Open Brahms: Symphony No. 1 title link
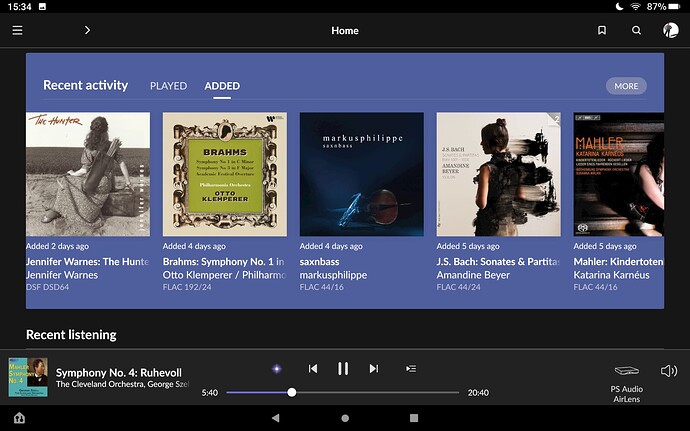This screenshot has width=690, height=431. pyautogui.click(x=224, y=262)
